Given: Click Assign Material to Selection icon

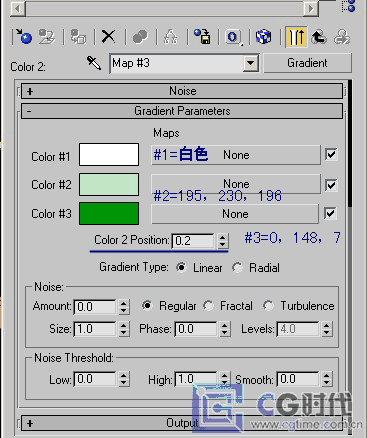Looking at the screenshot, I should (x=78, y=36).
